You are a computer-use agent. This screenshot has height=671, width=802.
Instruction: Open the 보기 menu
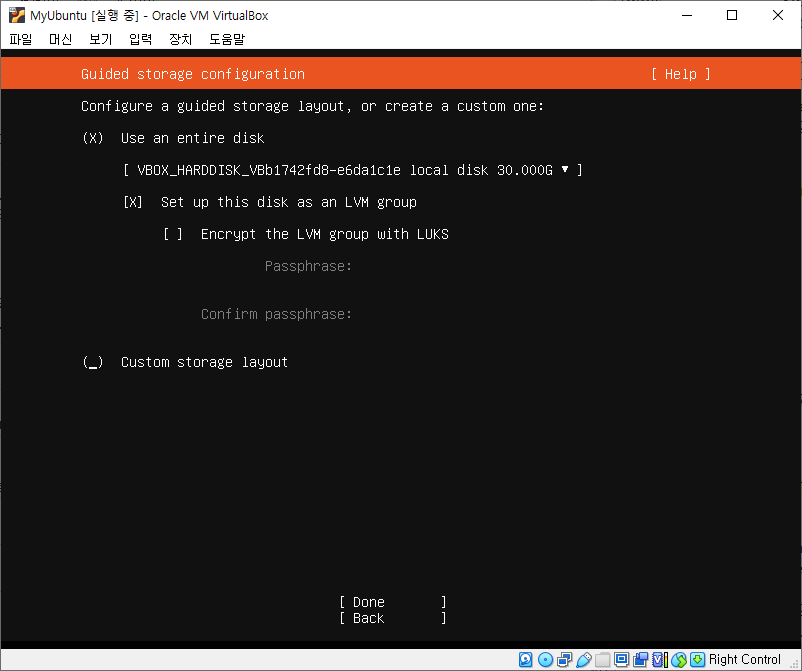(100, 39)
